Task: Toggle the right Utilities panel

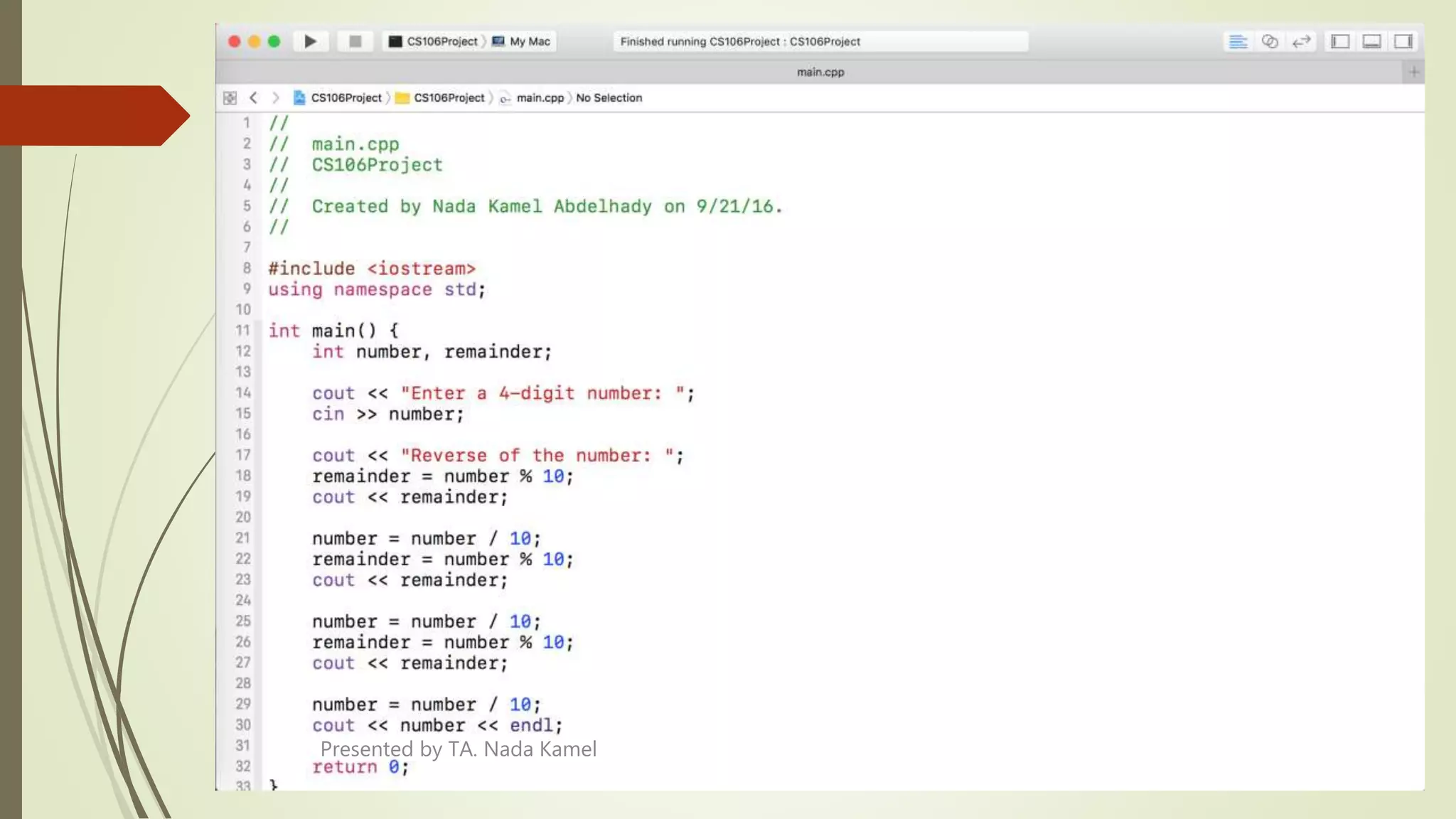Action: click(1403, 42)
